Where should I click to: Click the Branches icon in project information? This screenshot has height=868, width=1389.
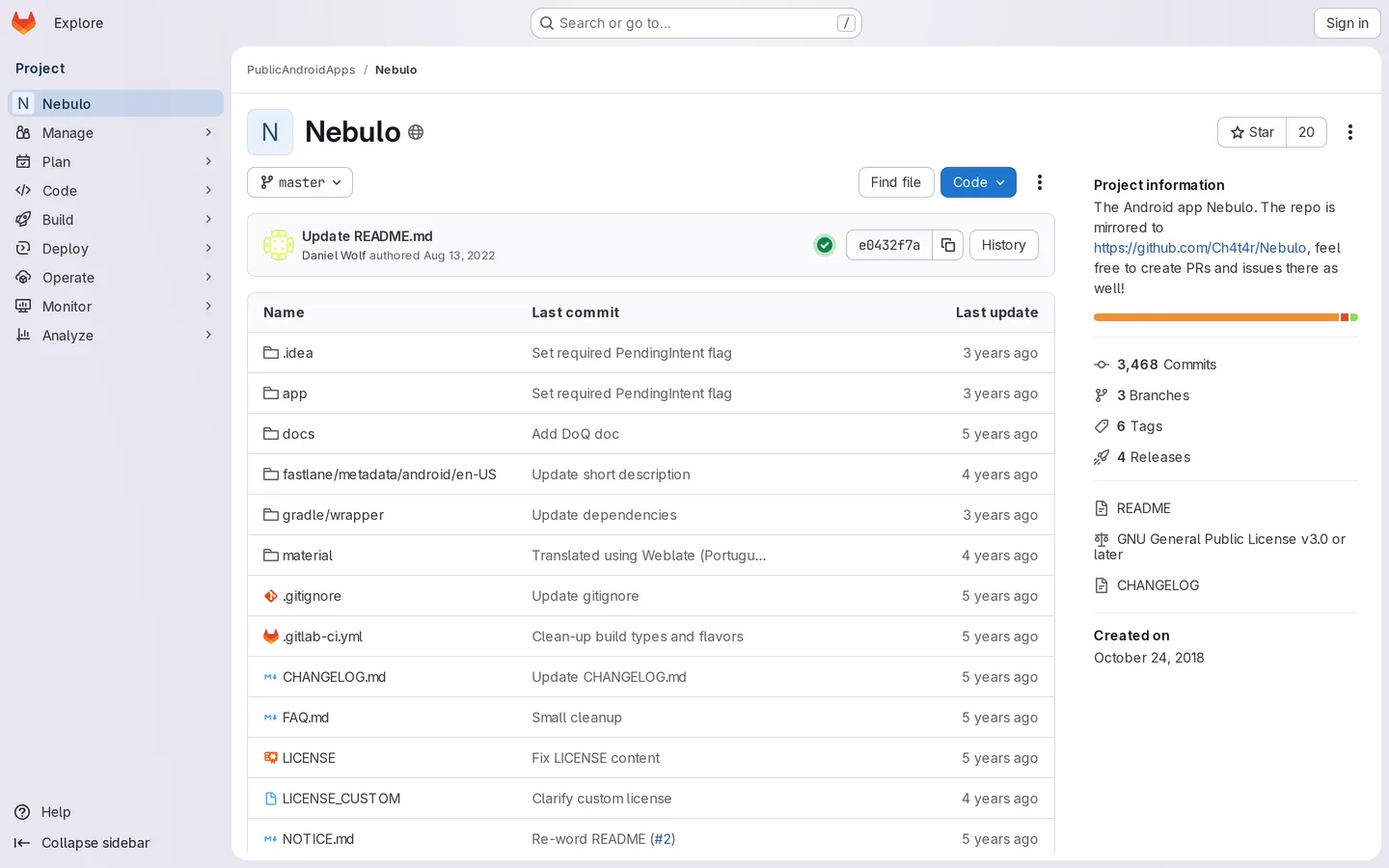(1102, 395)
